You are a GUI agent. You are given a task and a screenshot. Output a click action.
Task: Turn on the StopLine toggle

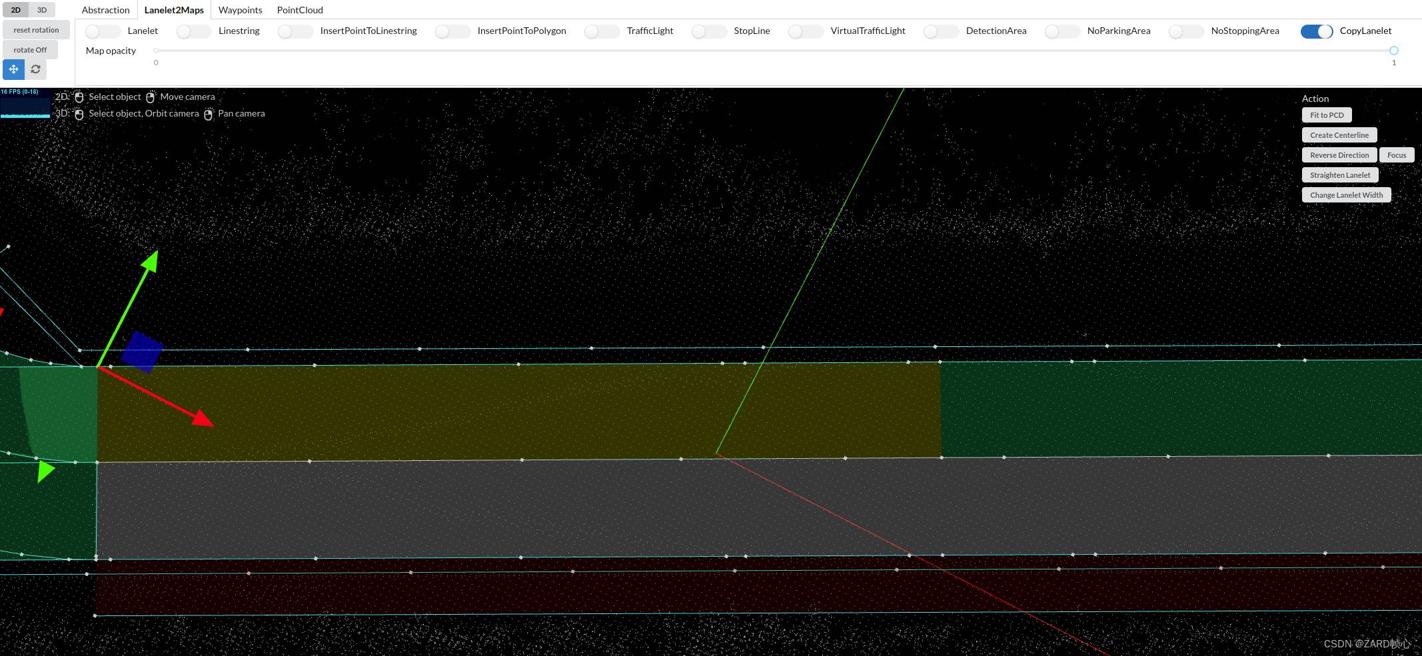tap(708, 31)
